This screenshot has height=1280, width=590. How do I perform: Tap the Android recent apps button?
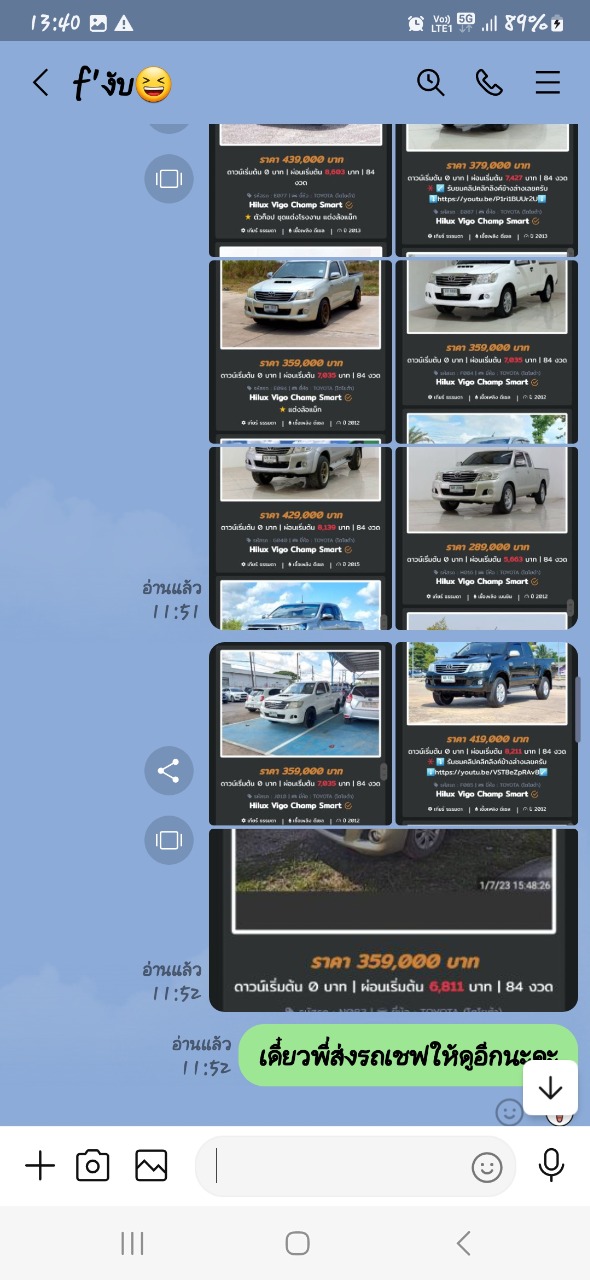click(131, 1243)
